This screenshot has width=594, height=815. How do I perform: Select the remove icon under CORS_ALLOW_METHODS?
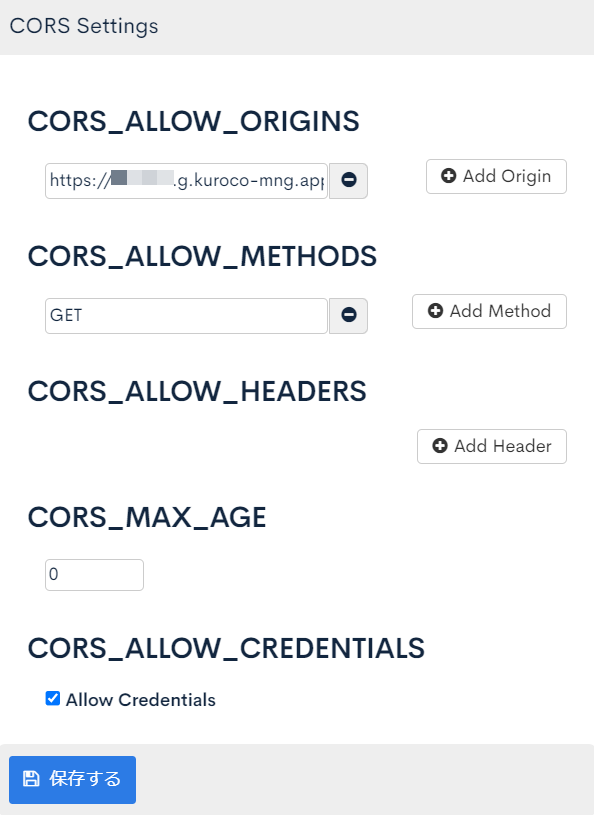coord(348,315)
